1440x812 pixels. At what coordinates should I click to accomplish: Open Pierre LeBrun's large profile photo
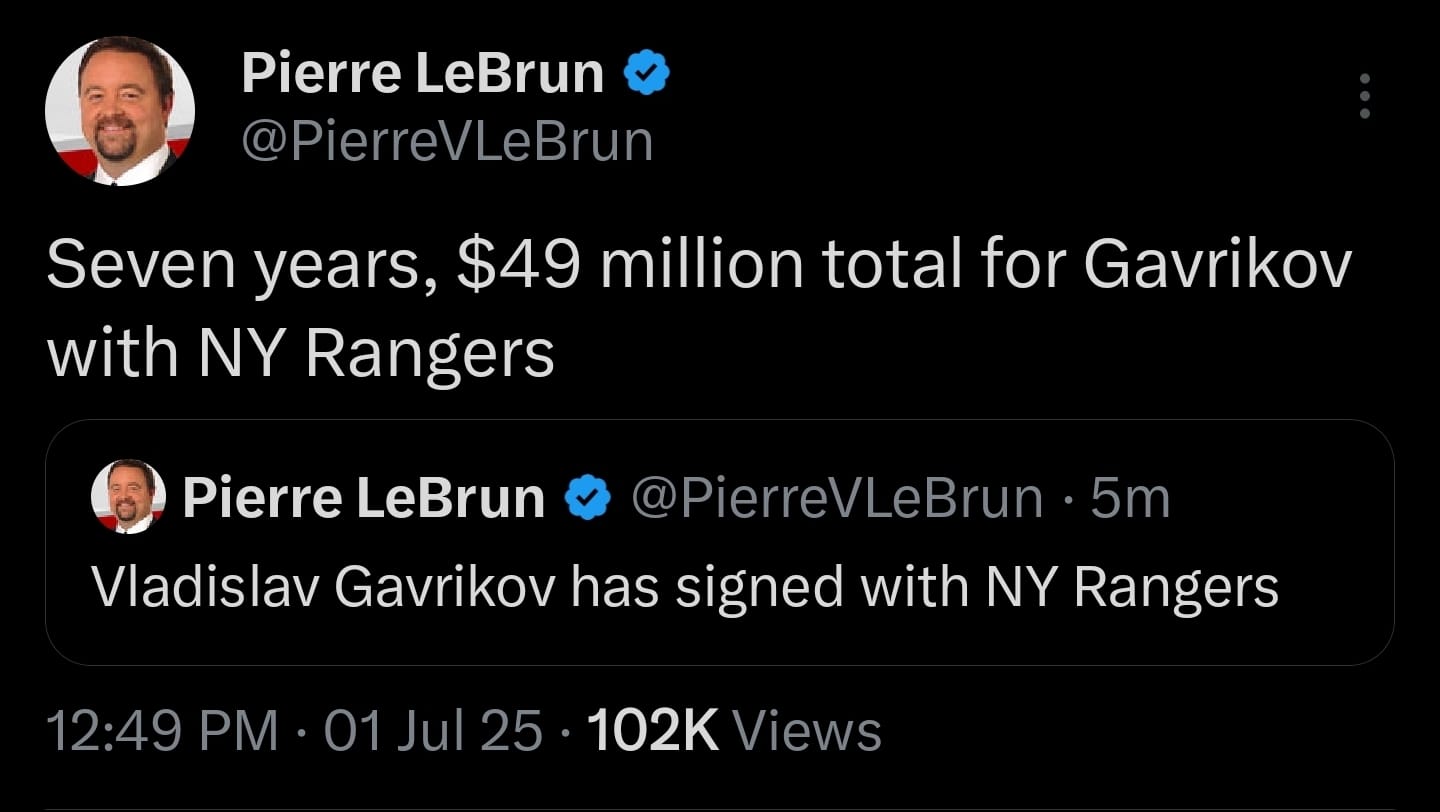coord(120,112)
